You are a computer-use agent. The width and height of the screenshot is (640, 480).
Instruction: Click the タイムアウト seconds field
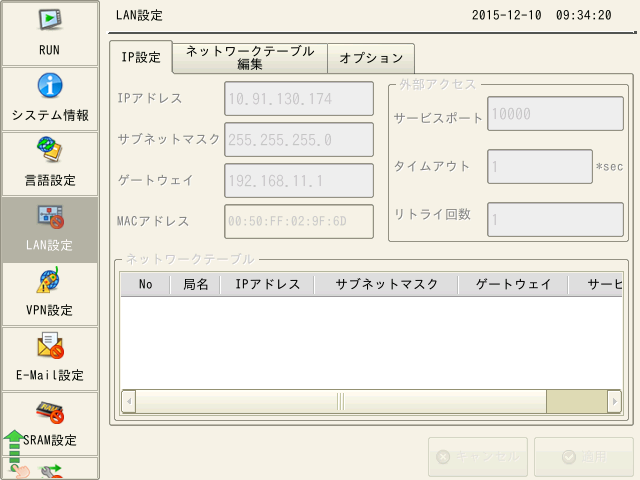(x=540, y=167)
